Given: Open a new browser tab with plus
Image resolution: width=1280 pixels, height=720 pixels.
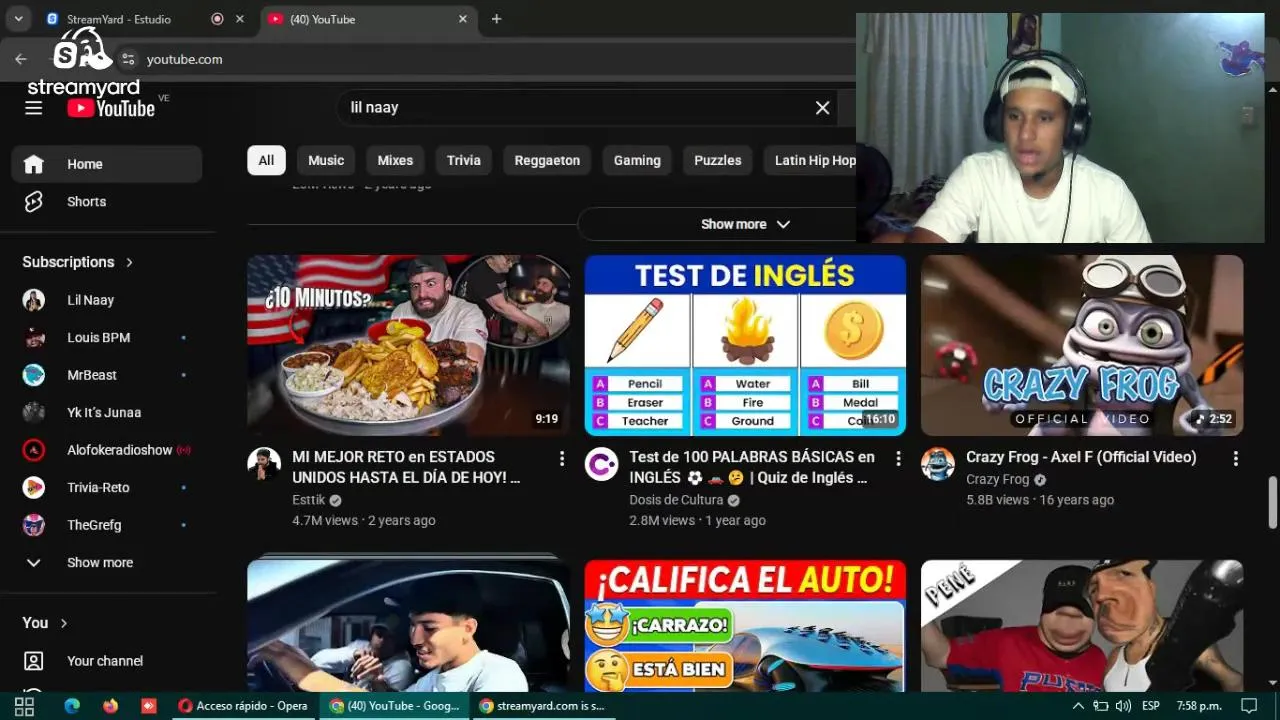Looking at the screenshot, I should point(496,19).
